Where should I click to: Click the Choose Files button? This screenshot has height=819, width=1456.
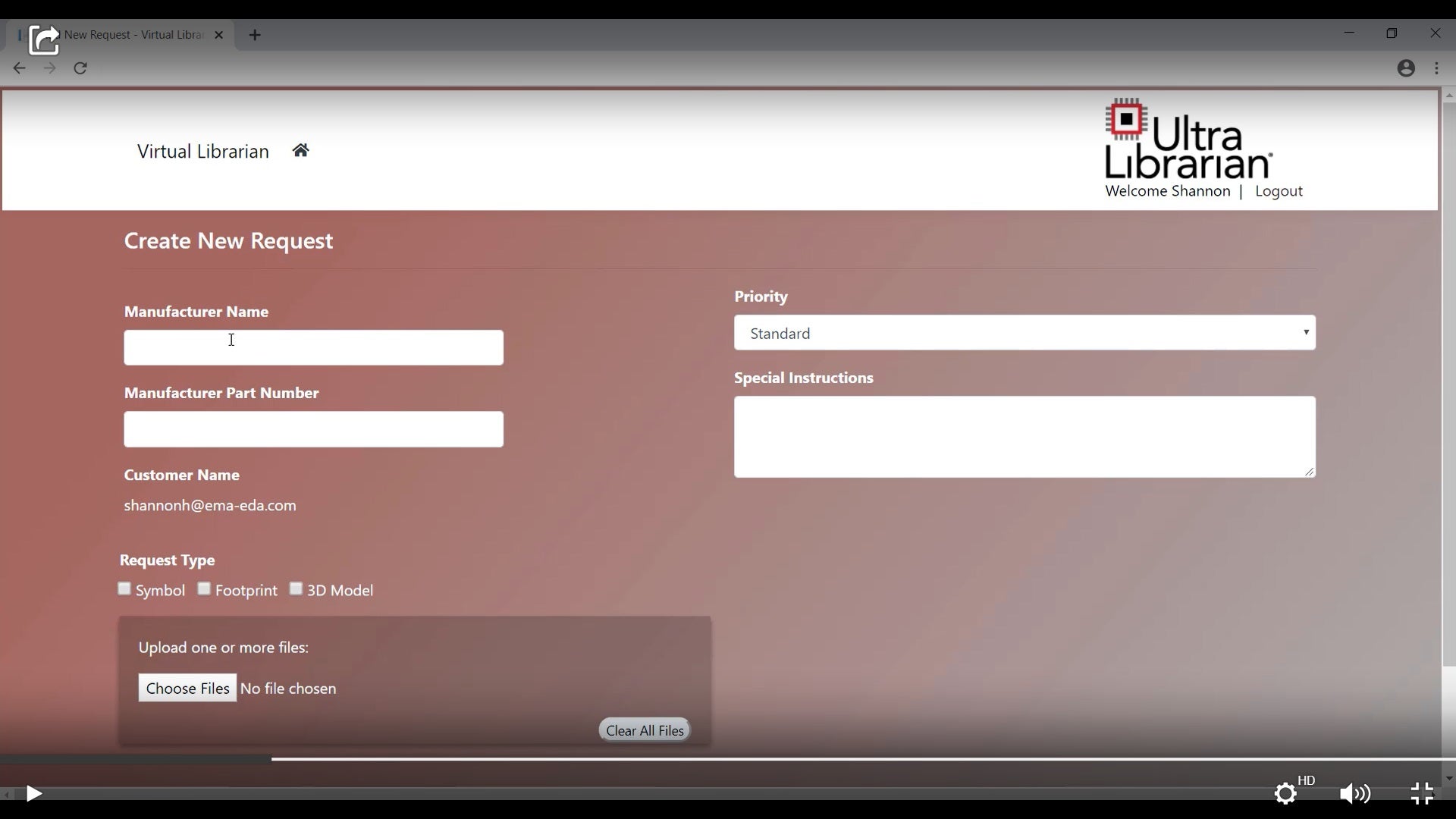click(187, 688)
